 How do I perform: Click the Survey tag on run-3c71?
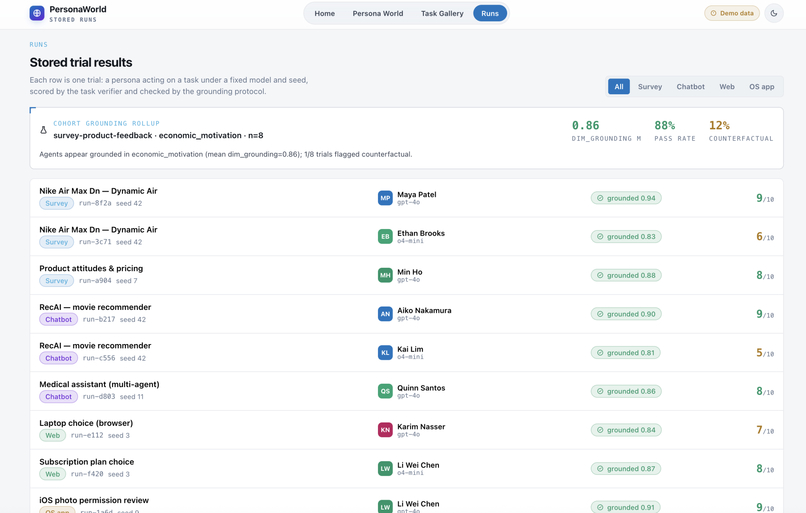click(x=57, y=242)
